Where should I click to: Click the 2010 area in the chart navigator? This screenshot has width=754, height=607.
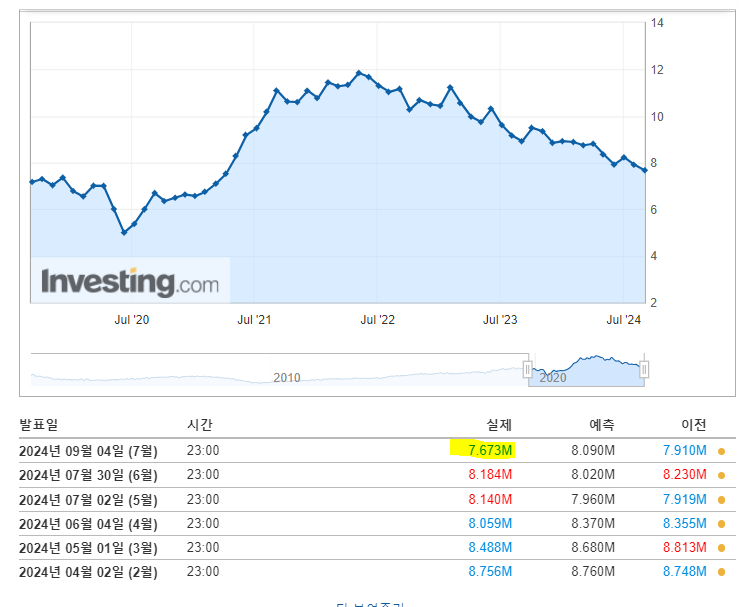287,377
